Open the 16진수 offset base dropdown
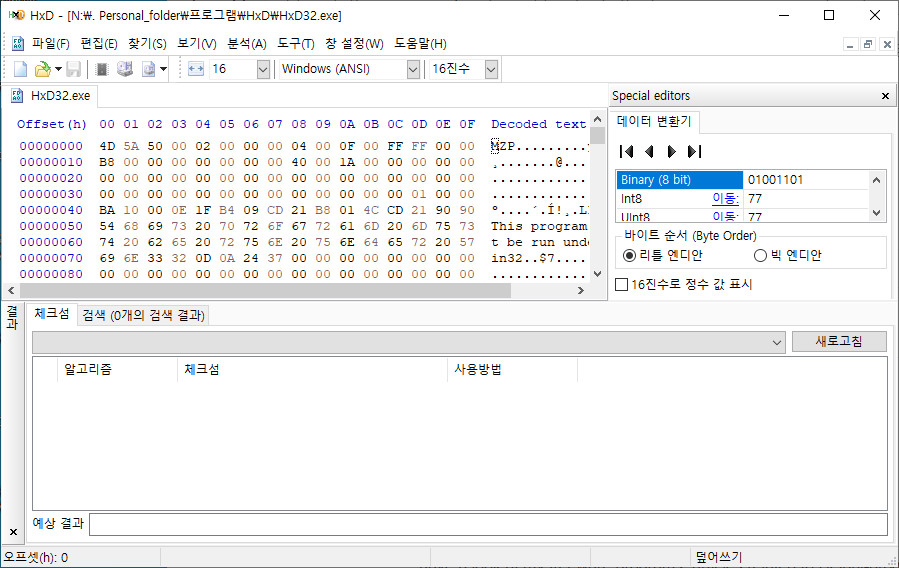 click(x=491, y=69)
